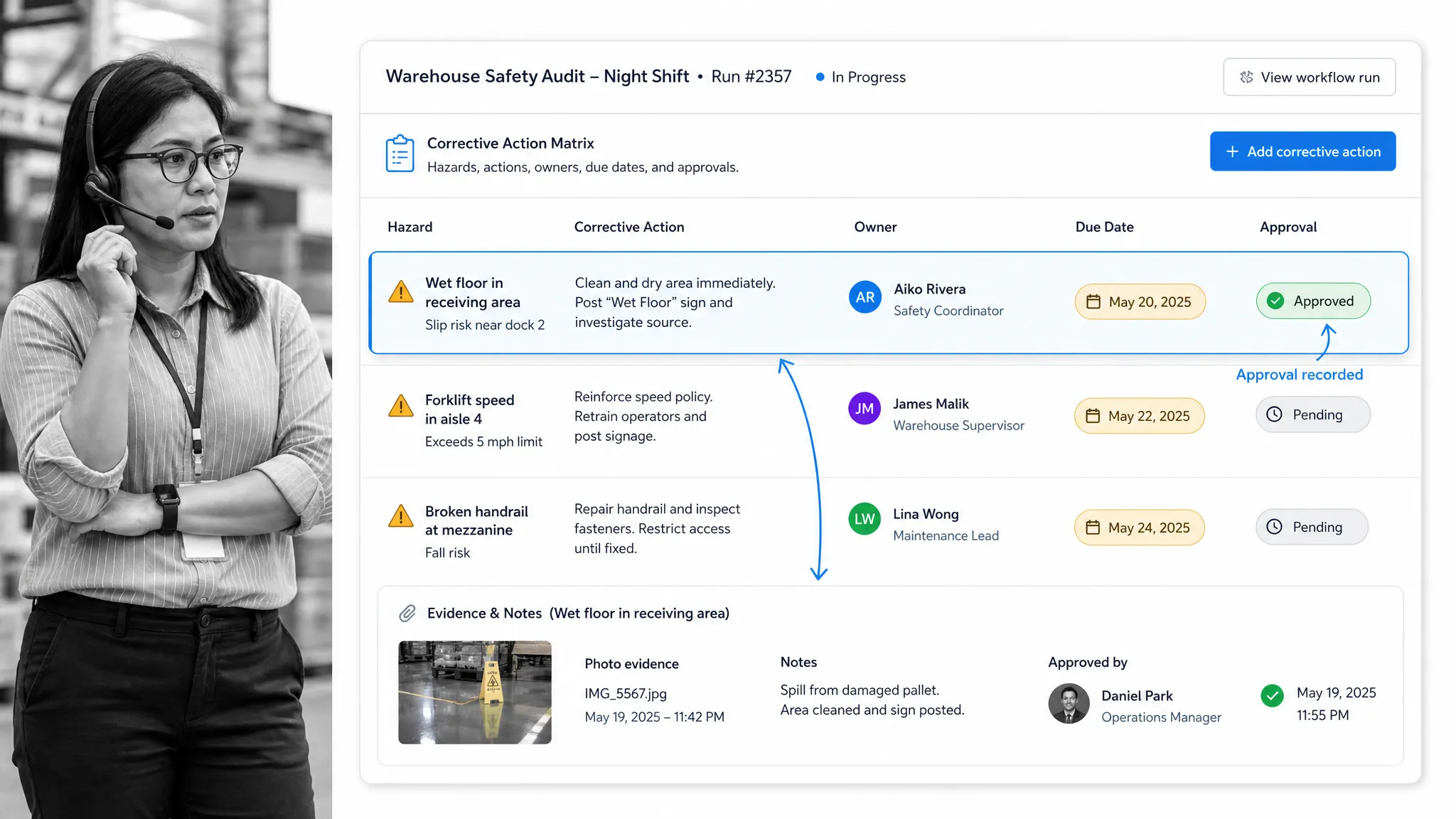Click the green check beside May 19, 2025 approval
This screenshot has height=819, width=1456.
[x=1272, y=695]
